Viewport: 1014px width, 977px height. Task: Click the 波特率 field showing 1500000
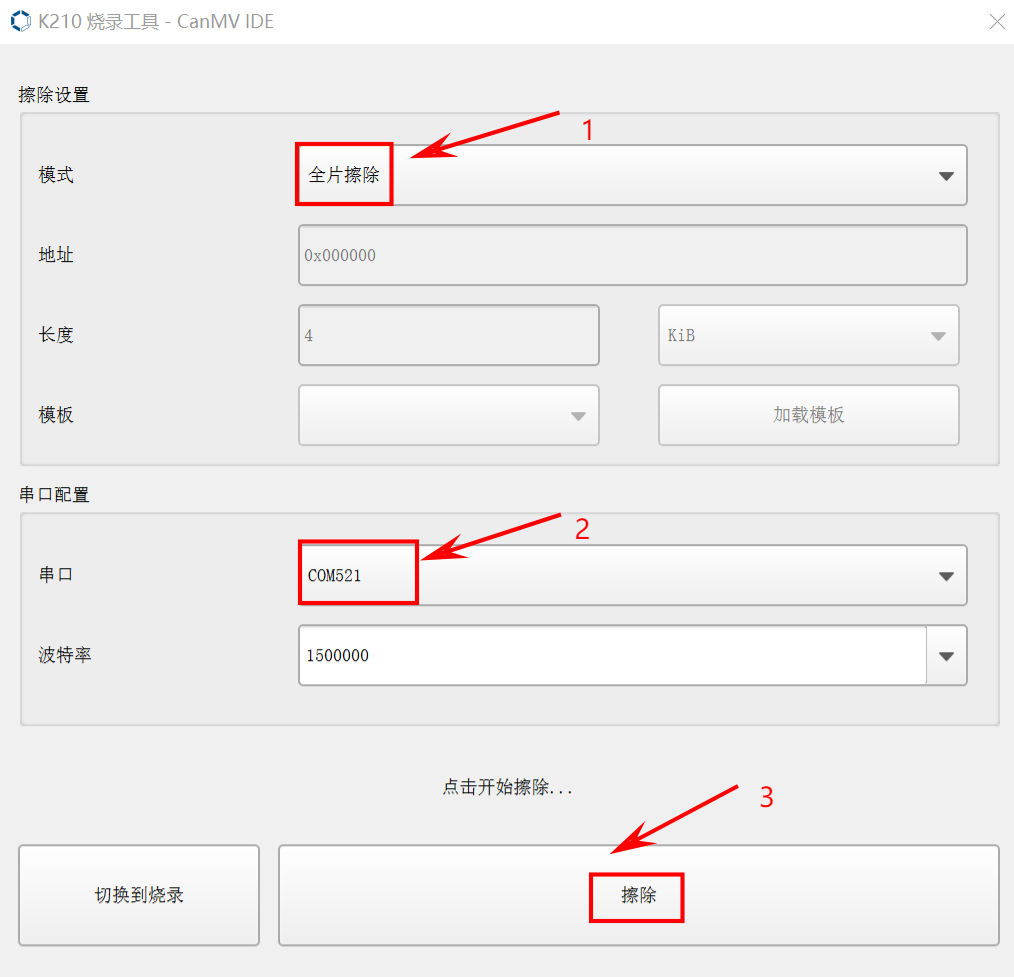[x=612, y=655]
